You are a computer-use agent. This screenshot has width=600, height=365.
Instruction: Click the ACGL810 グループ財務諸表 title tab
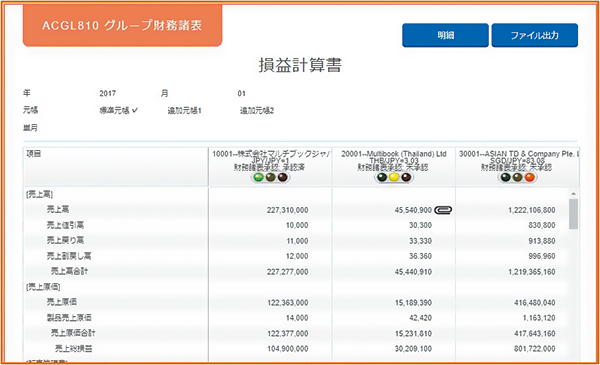(122, 25)
